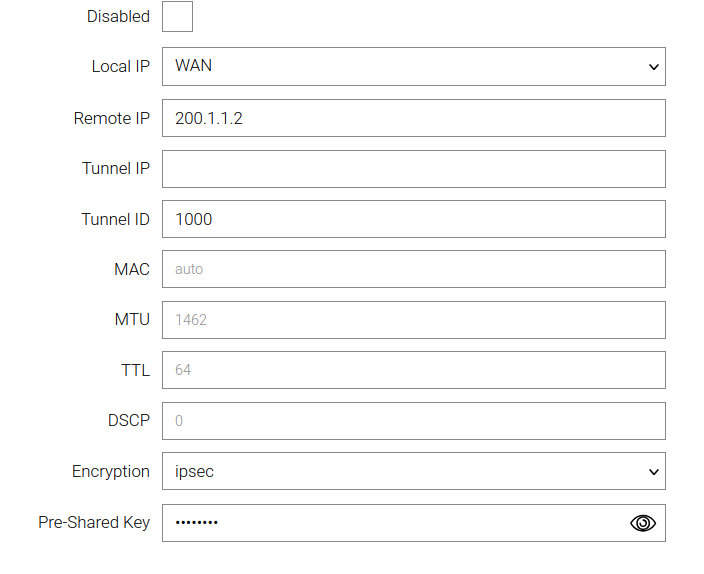The width and height of the screenshot is (704, 574).
Task: Click into the DSCP input box
Action: pyautogui.click(x=413, y=421)
